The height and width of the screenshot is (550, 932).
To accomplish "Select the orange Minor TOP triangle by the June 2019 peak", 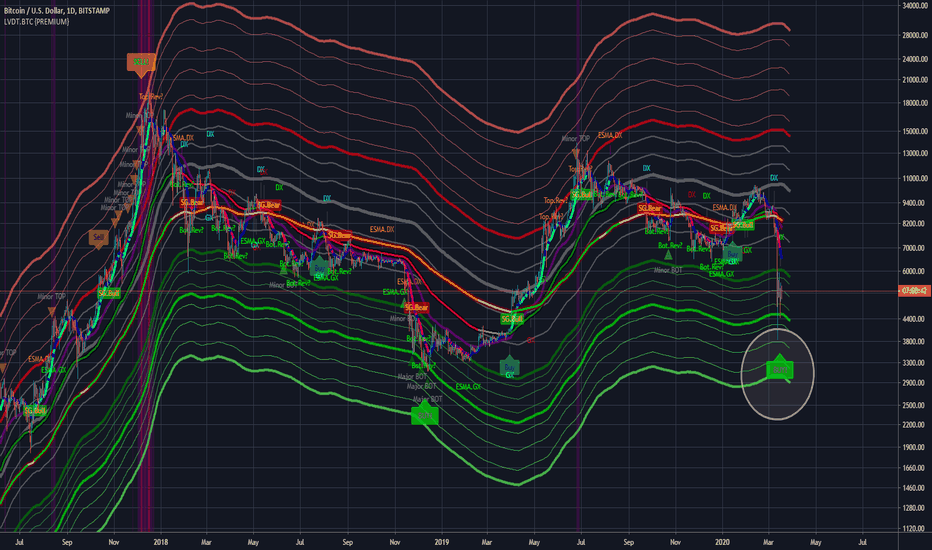I will (x=576, y=154).
